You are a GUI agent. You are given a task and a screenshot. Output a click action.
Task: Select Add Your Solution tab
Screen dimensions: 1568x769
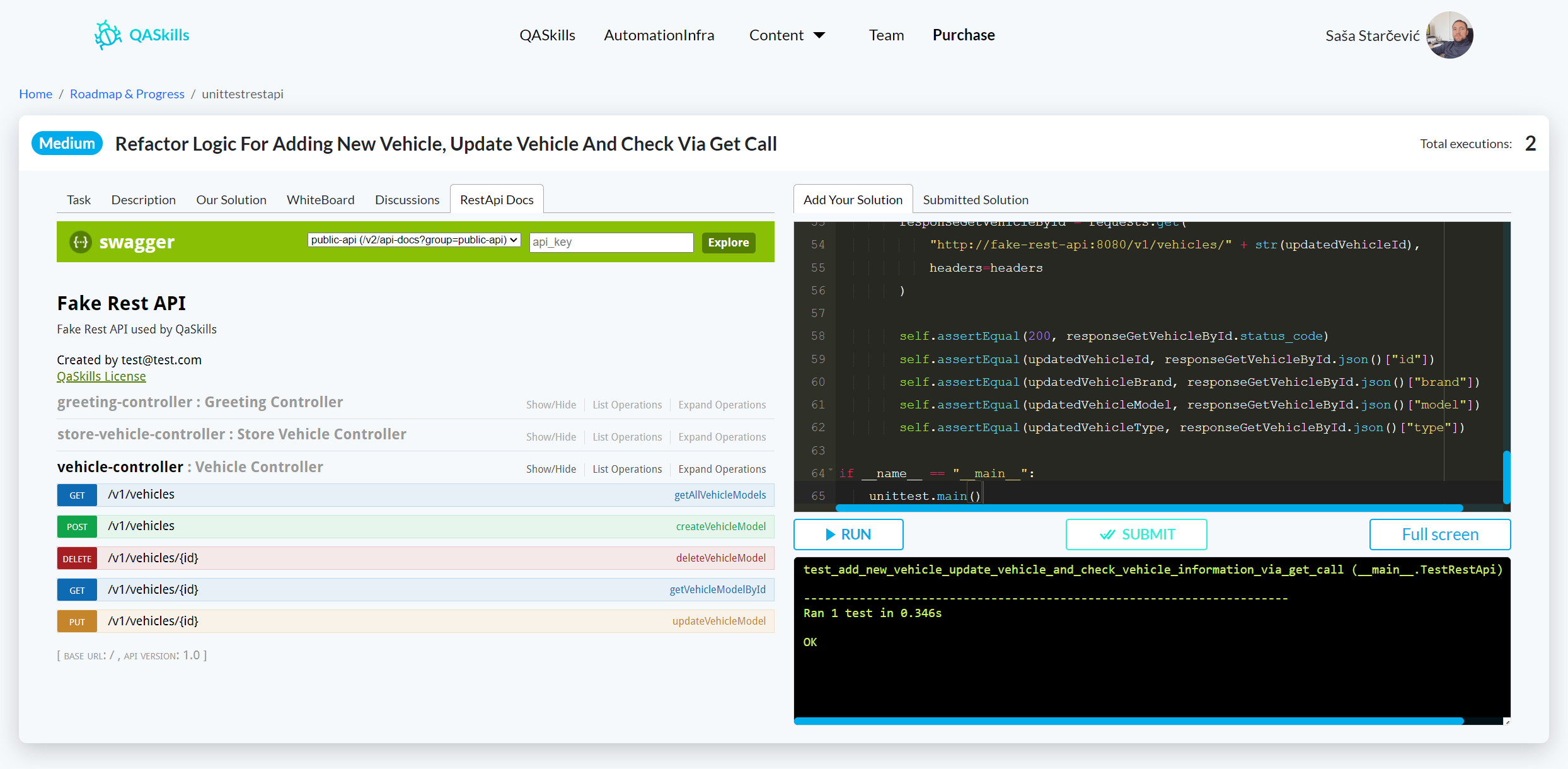(x=853, y=200)
